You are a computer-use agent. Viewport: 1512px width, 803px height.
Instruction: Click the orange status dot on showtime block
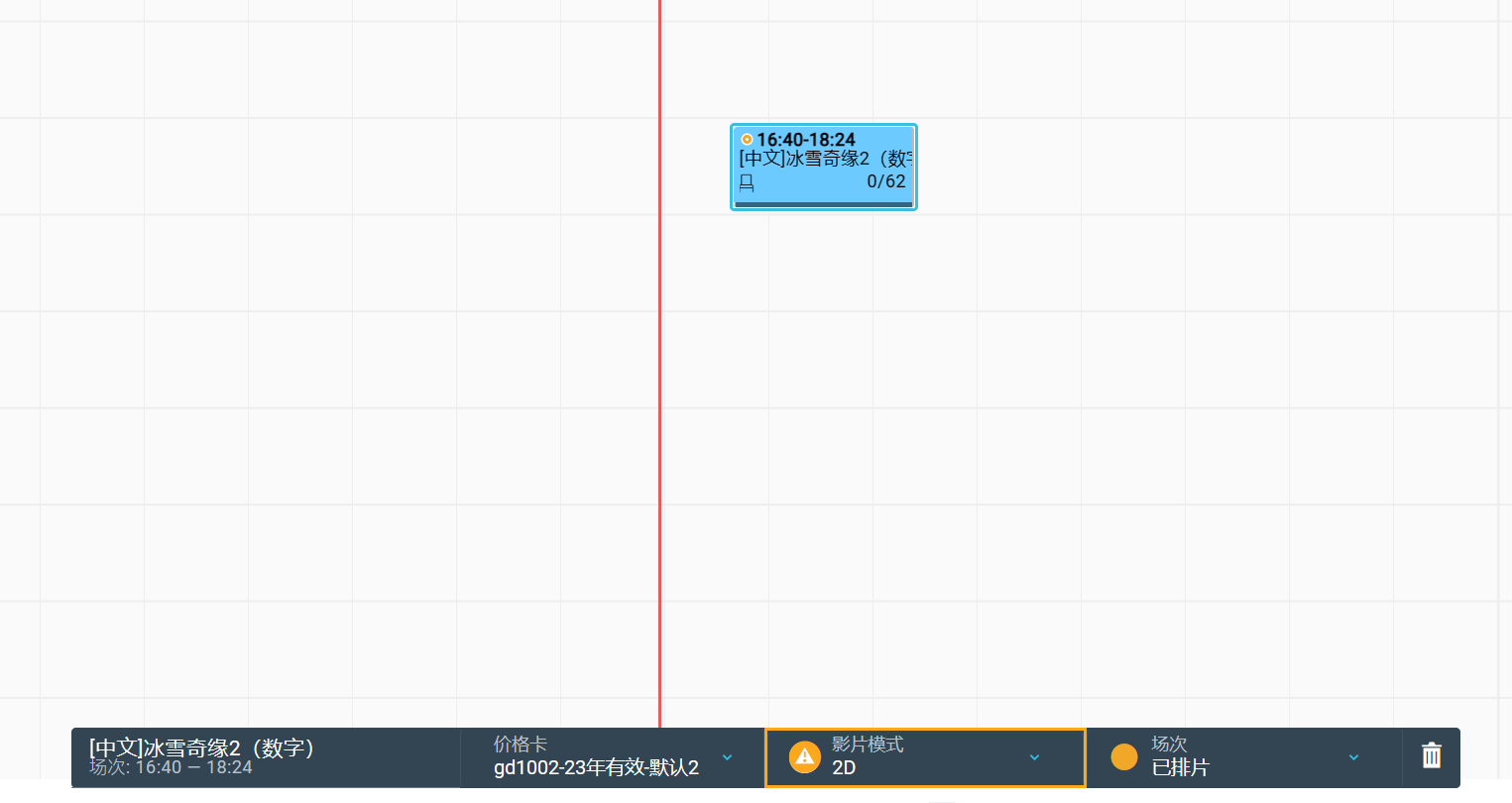click(747, 140)
